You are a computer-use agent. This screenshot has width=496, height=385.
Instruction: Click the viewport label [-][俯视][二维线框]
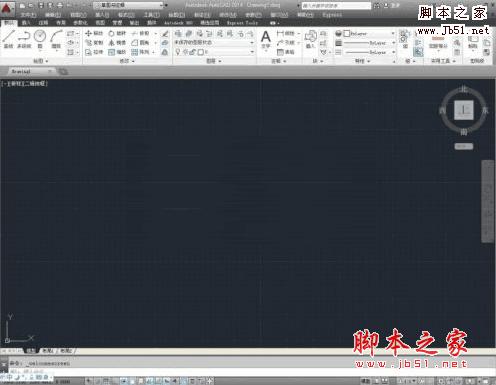point(24,83)
